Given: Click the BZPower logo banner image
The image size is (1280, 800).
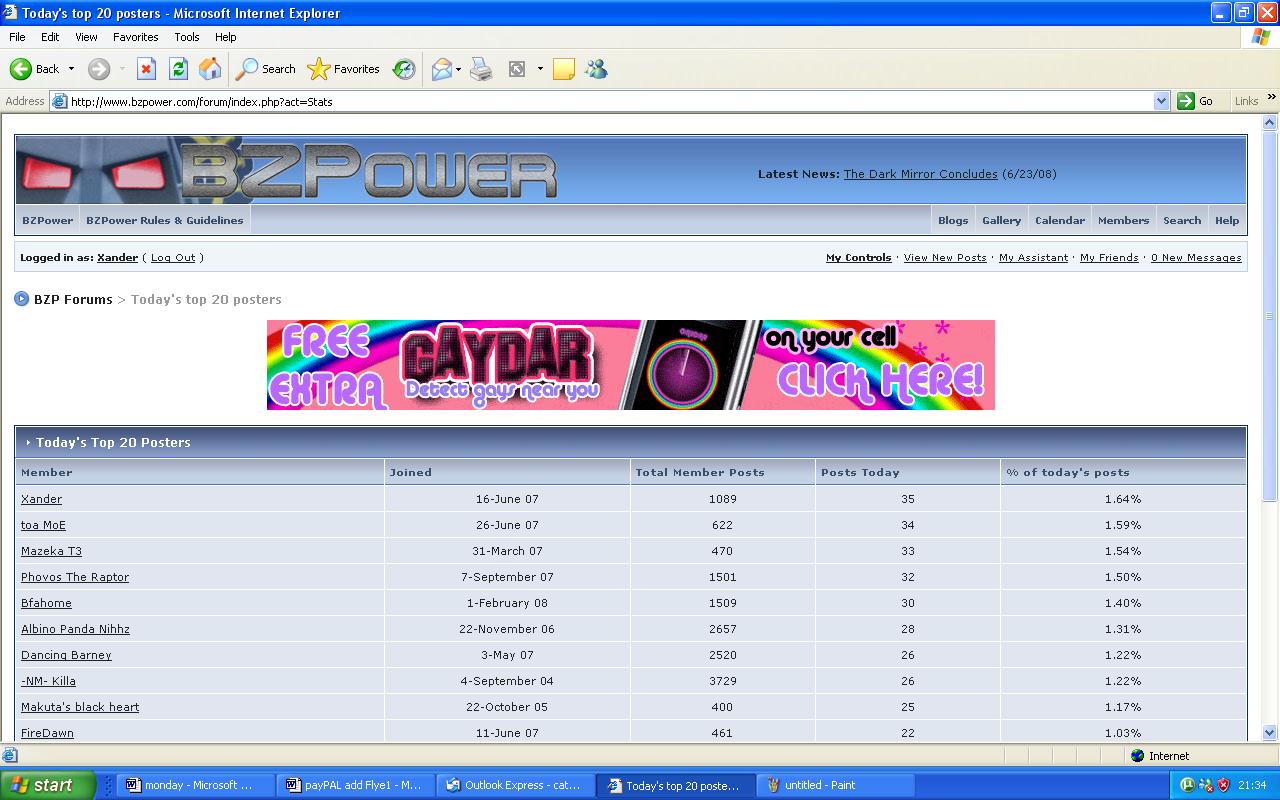Looking at the screenshot, I should [286, 170].
